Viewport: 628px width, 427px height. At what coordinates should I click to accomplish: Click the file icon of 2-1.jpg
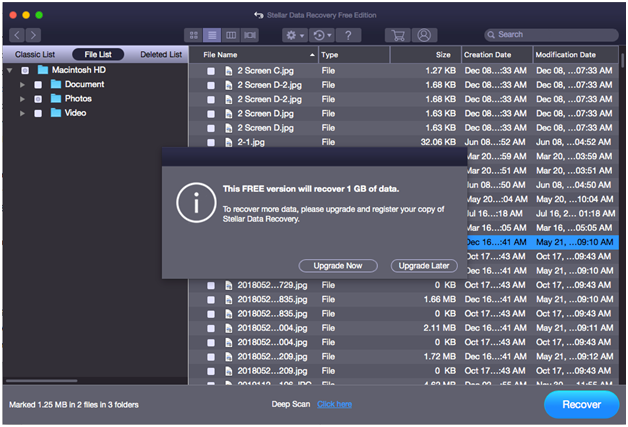(229, 142)
